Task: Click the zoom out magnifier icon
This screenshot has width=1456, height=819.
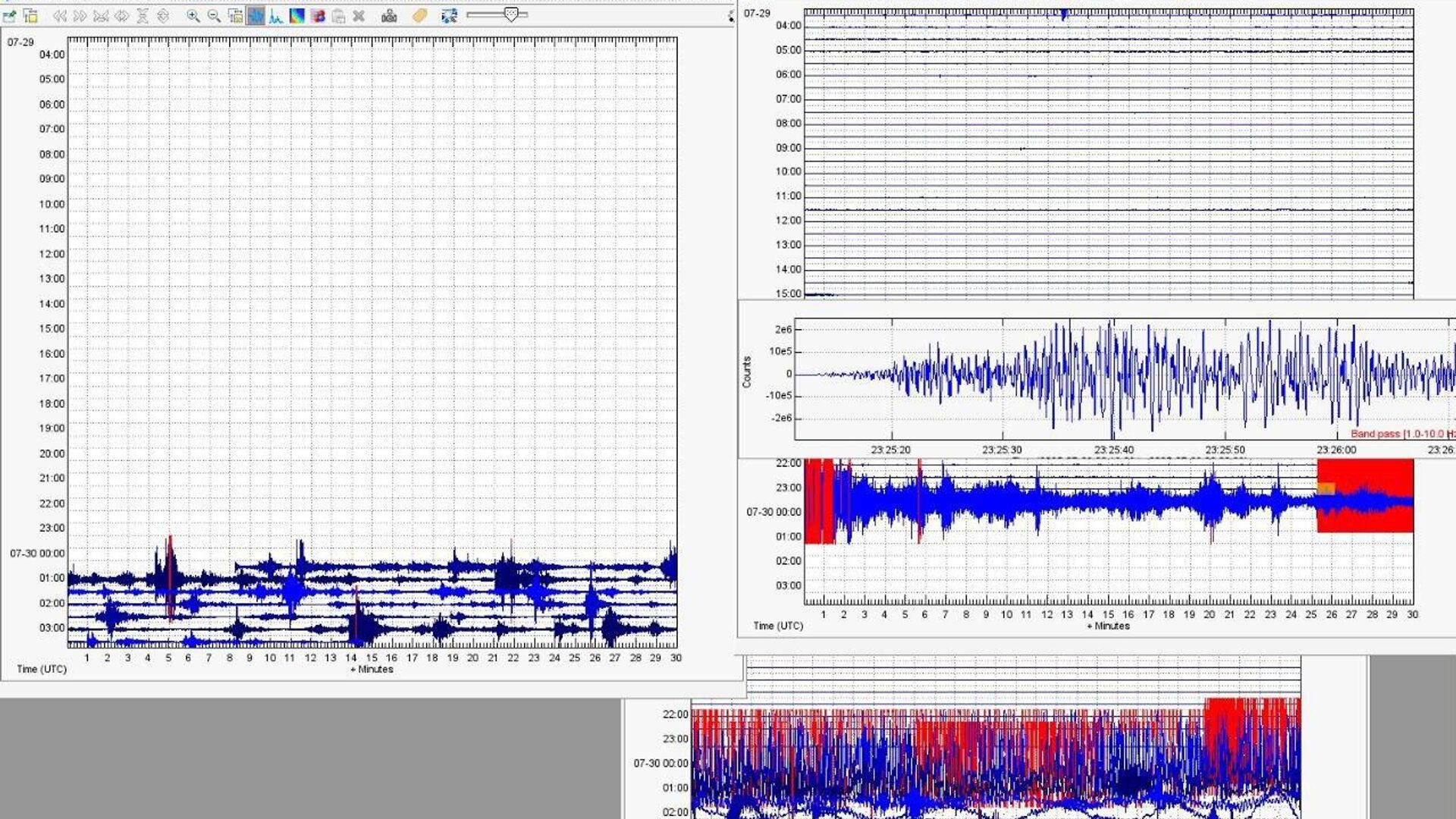Action: tap(214, 16)
